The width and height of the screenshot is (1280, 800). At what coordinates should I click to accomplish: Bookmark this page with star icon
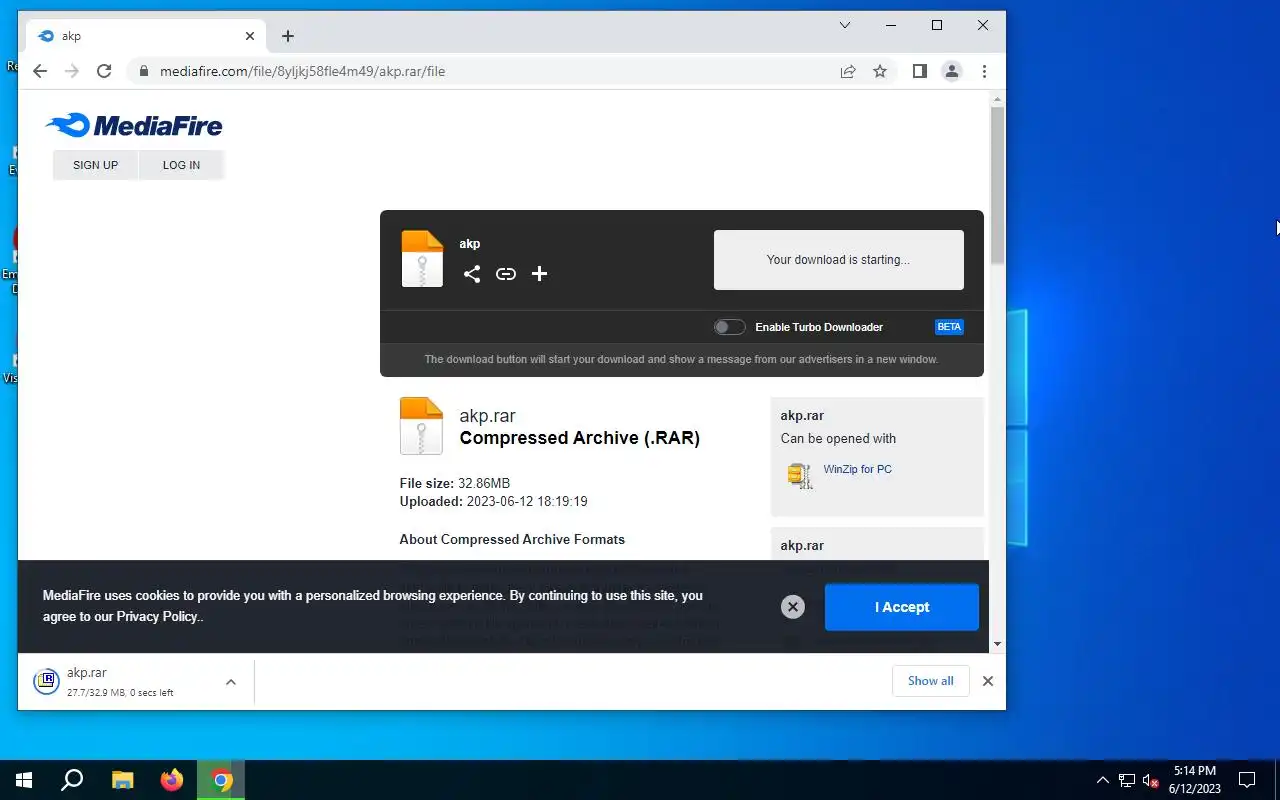(880, 71)
